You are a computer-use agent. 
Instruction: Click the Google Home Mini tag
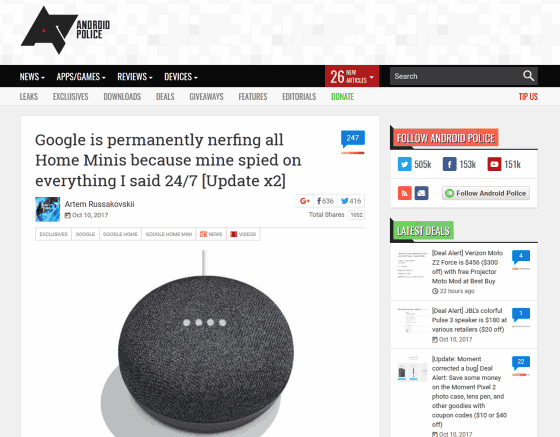coord(169,234)
